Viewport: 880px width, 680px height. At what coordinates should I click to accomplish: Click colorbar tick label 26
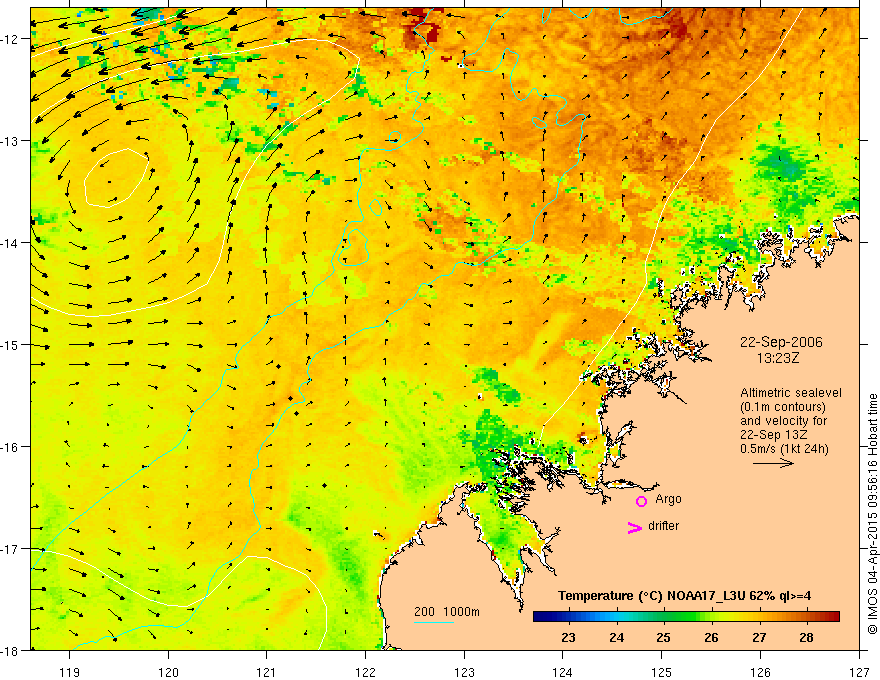coord(711,637)
